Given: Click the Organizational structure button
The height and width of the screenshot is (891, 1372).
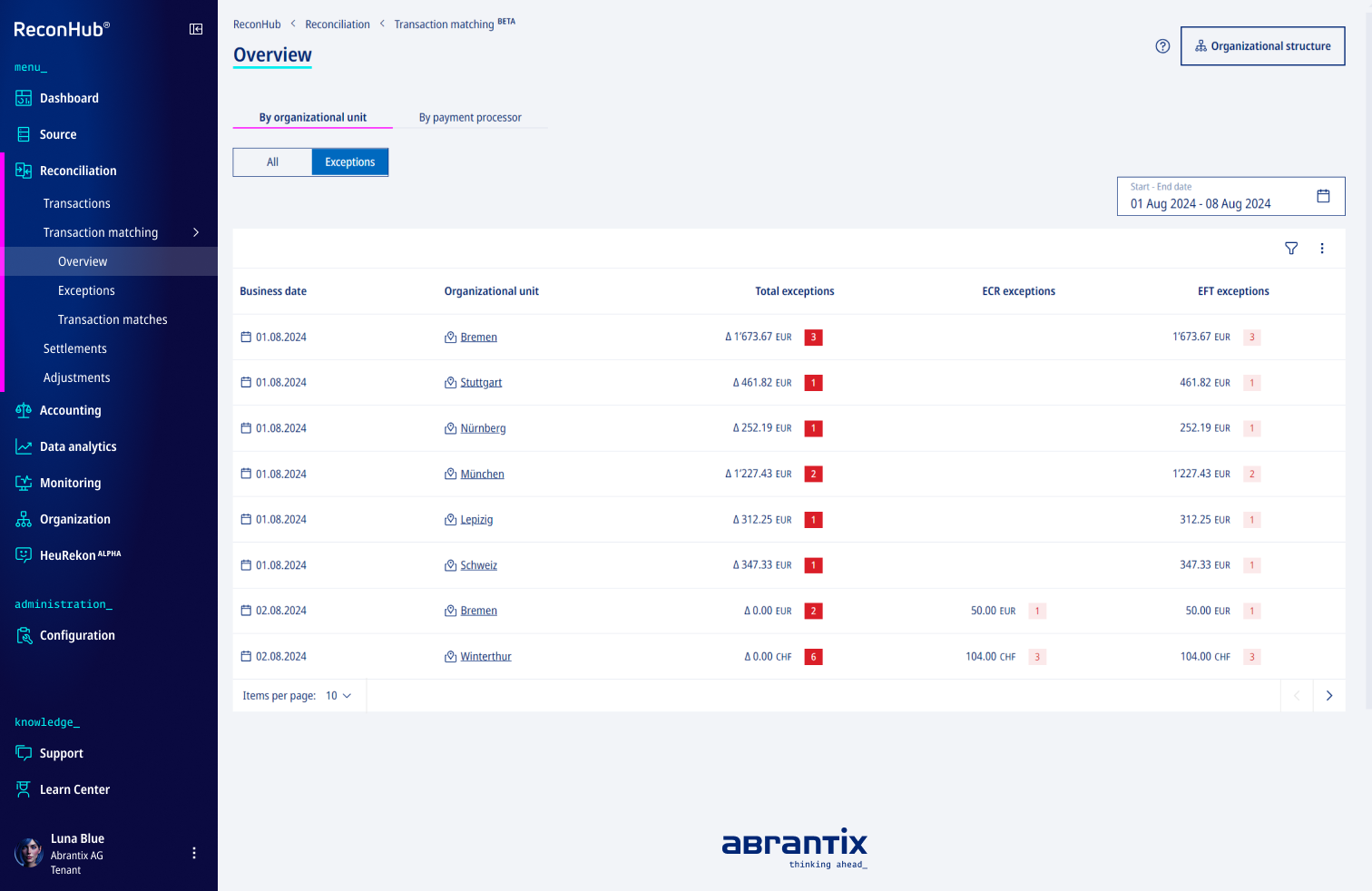Looking at the screenshot, I should 1262,46.
